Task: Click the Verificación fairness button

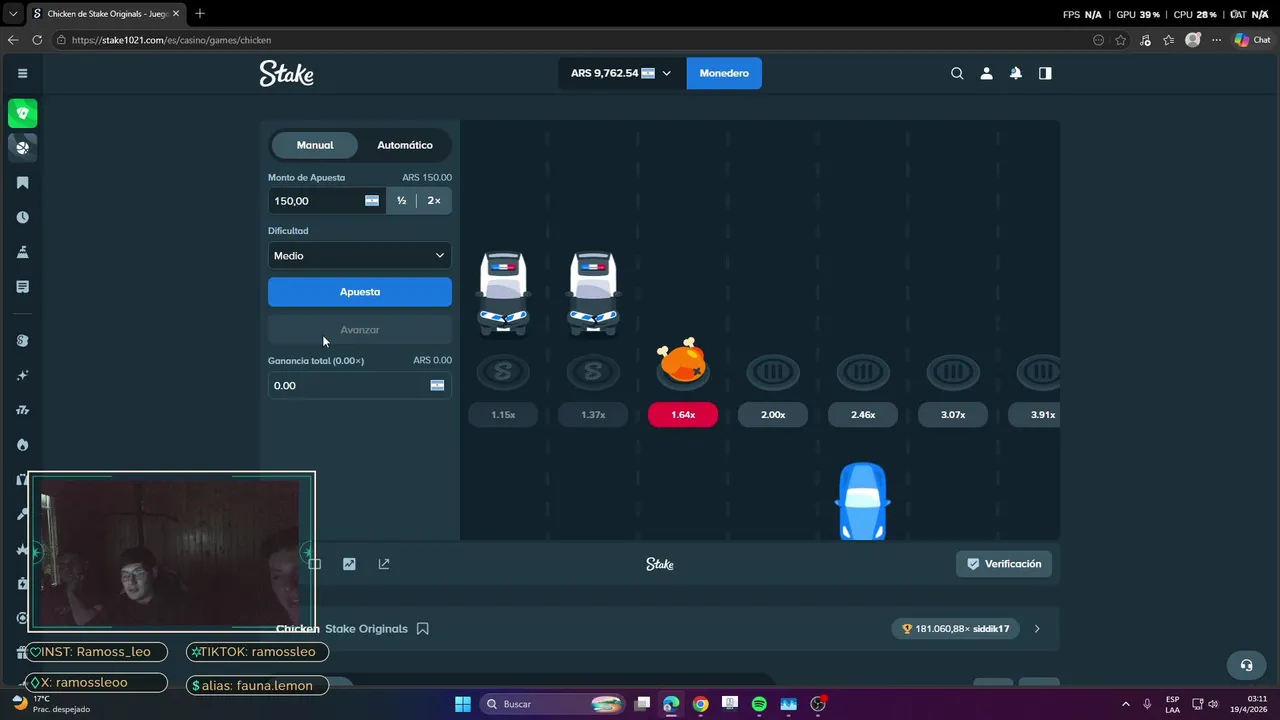Action: (1003, 564)
